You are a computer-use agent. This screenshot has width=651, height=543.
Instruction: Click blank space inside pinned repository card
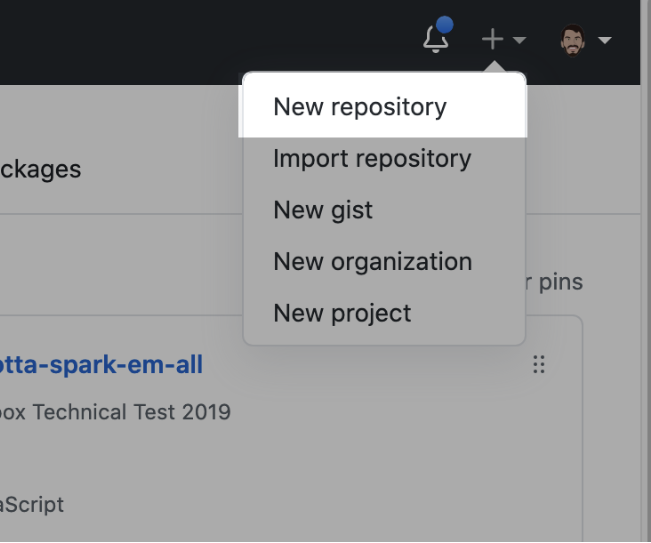(x=350, y=460)
